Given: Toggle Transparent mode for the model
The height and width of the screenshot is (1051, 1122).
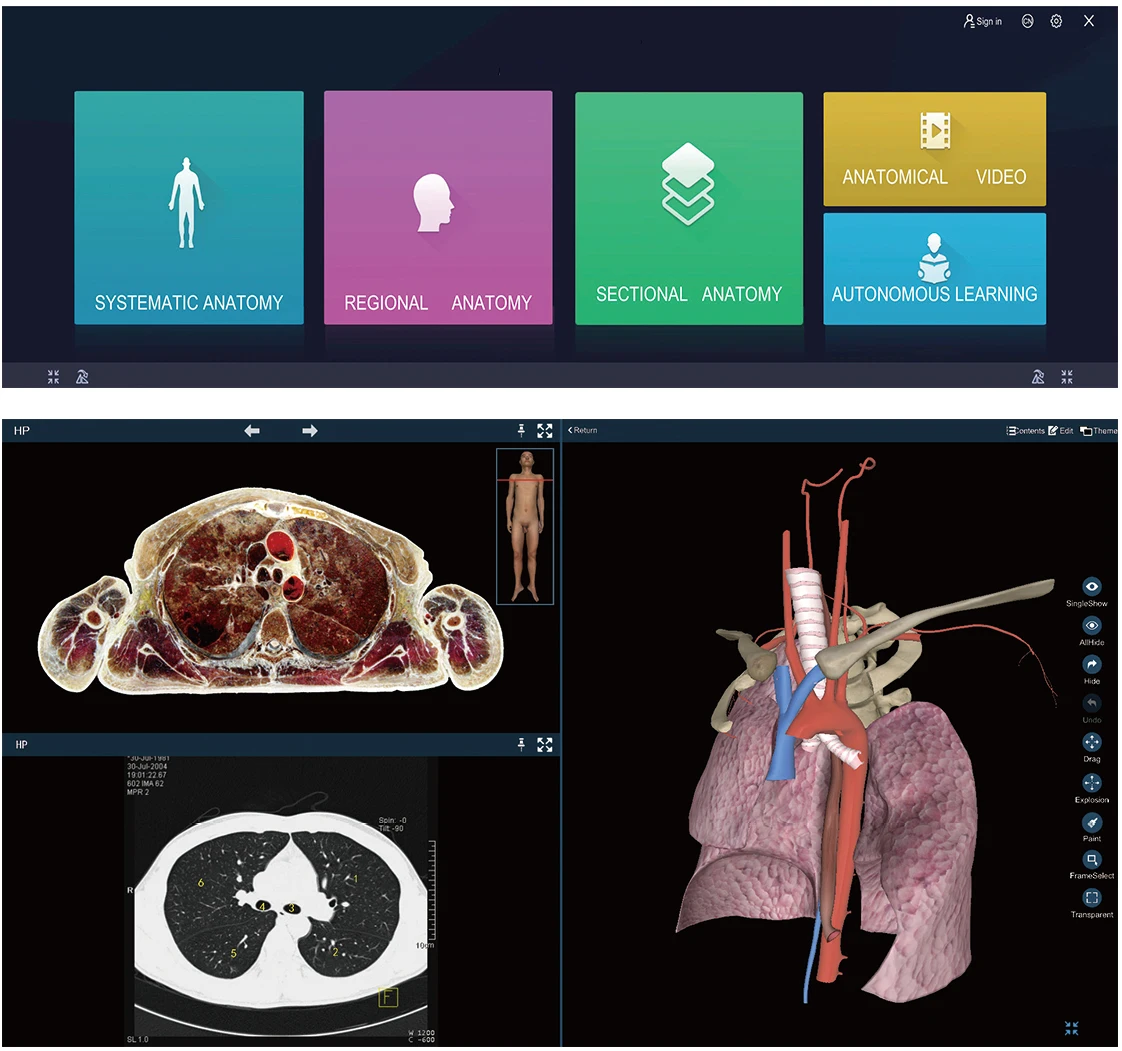Looking at the screenshot, I should (x=1092, y=898).
